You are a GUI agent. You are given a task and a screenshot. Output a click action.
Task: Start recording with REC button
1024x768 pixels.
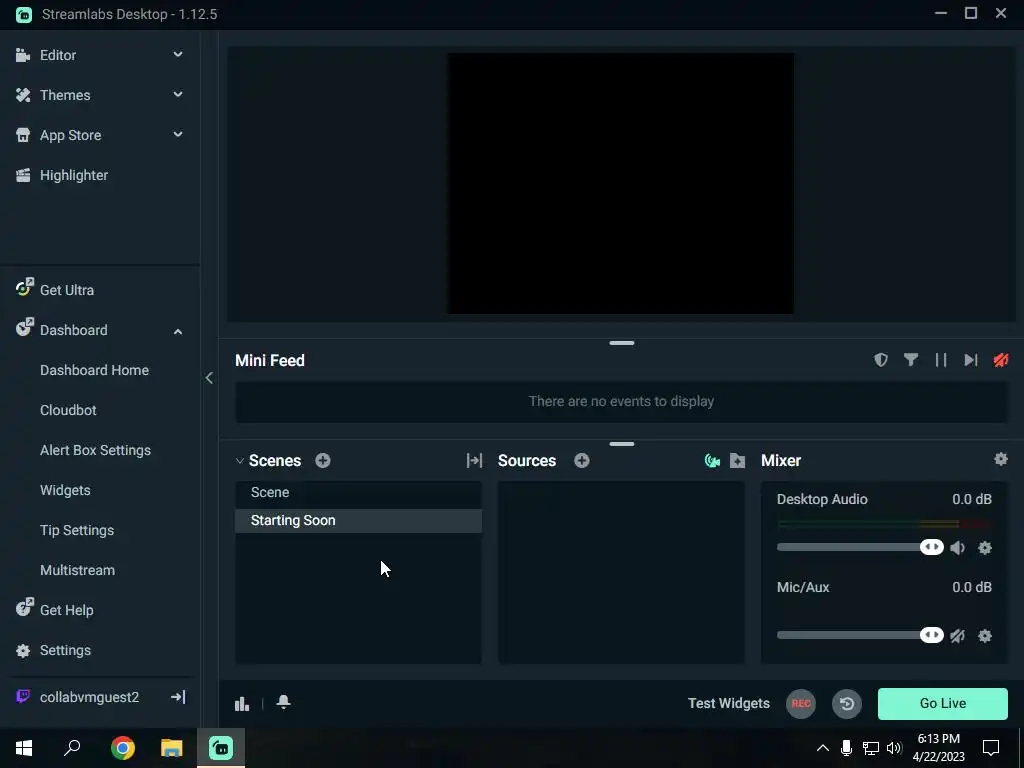(801, 703)
